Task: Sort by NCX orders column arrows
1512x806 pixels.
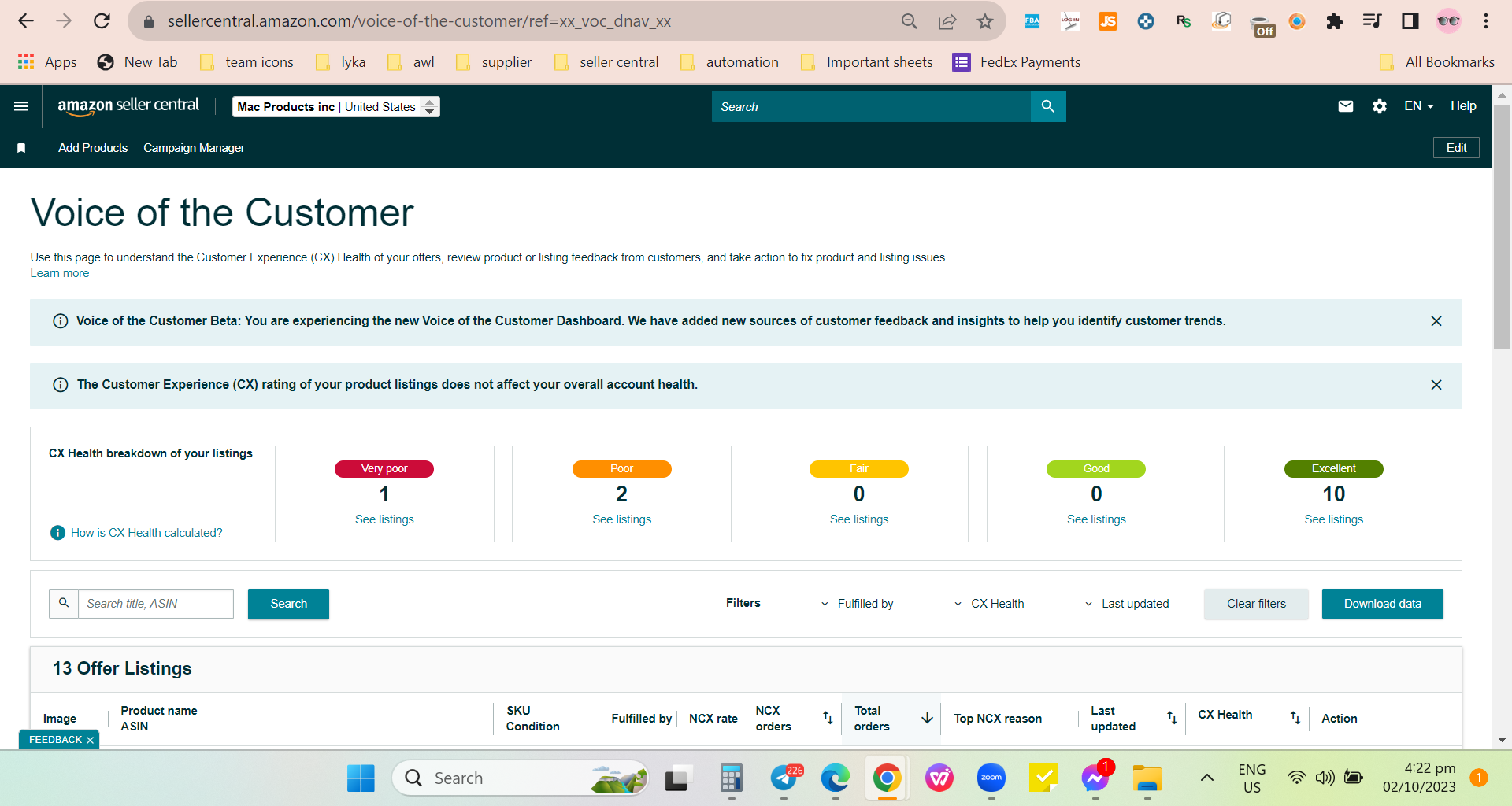Action: [828, 718]
